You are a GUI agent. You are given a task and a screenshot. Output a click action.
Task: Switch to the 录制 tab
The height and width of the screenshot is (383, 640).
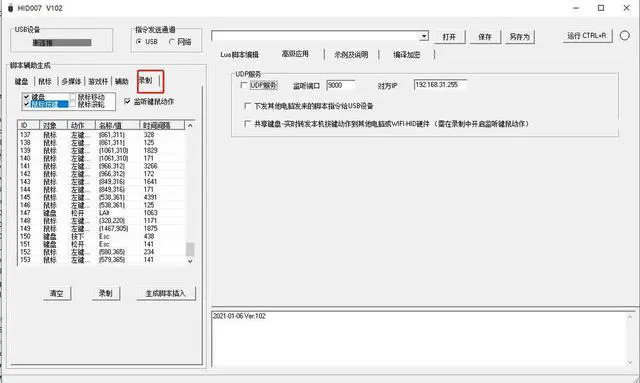[146, 80]
